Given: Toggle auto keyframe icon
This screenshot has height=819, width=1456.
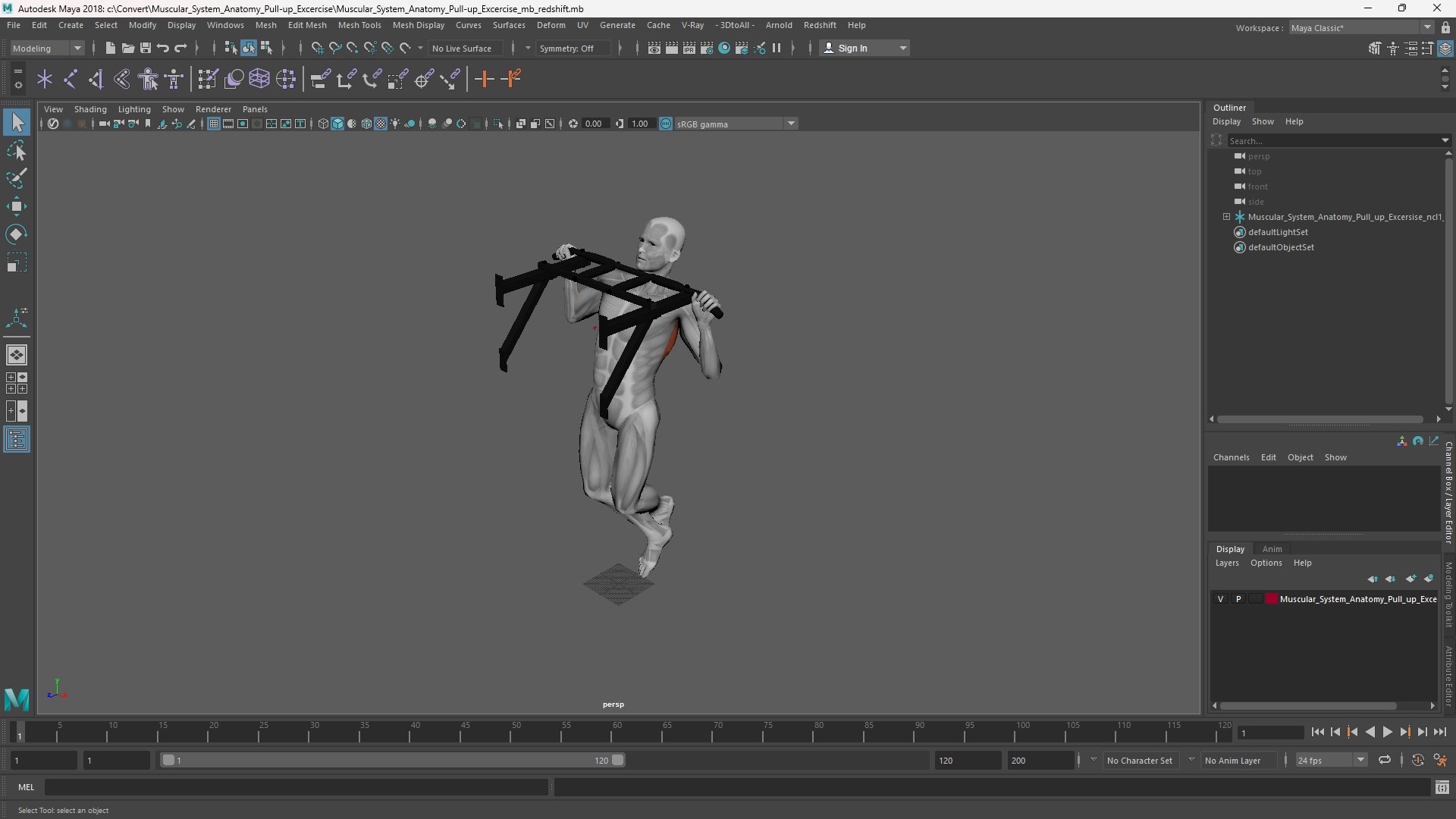Looking at the screenshot, I should 1417,760.
